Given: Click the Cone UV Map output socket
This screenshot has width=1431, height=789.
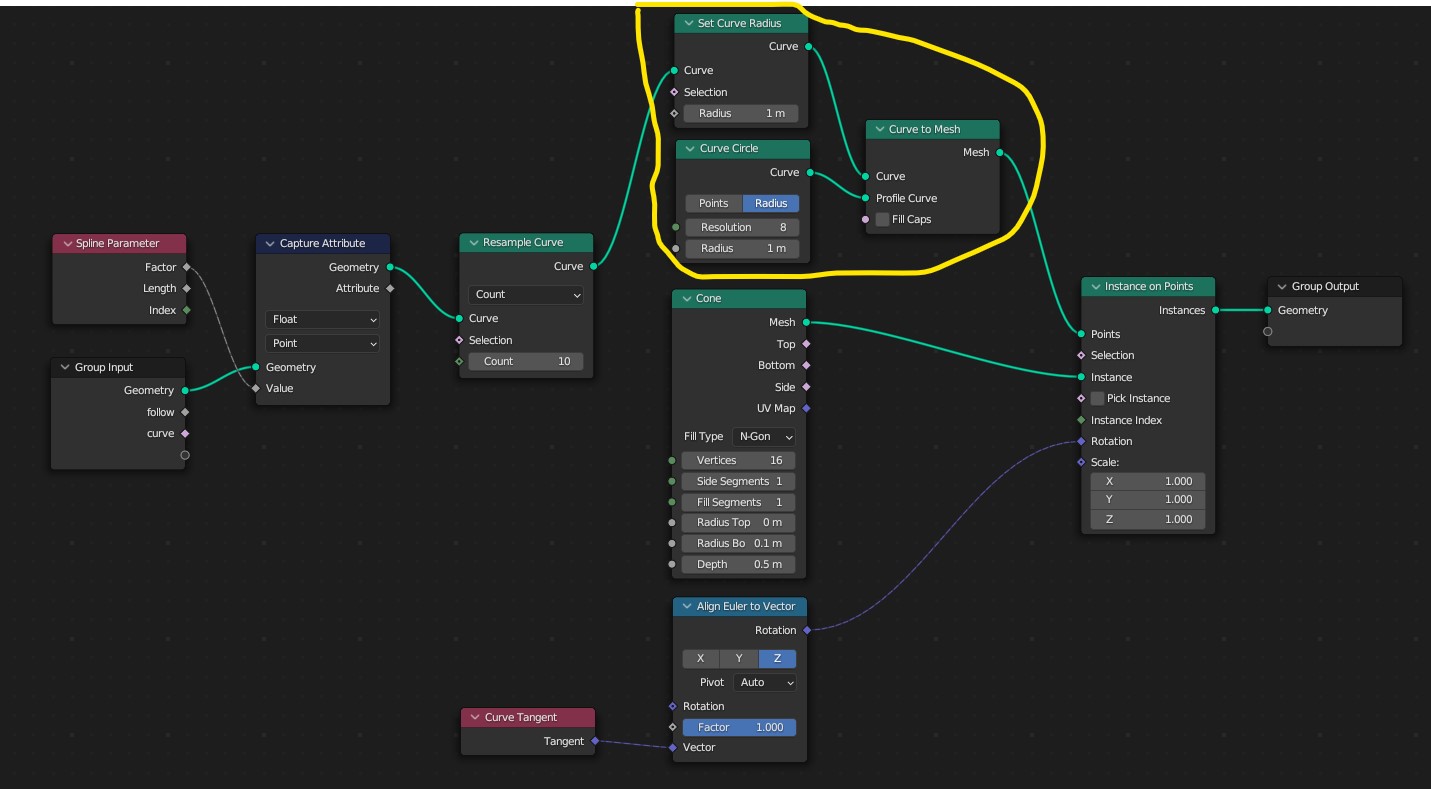Looking at the screenshot, I should [x=806, y=408].
